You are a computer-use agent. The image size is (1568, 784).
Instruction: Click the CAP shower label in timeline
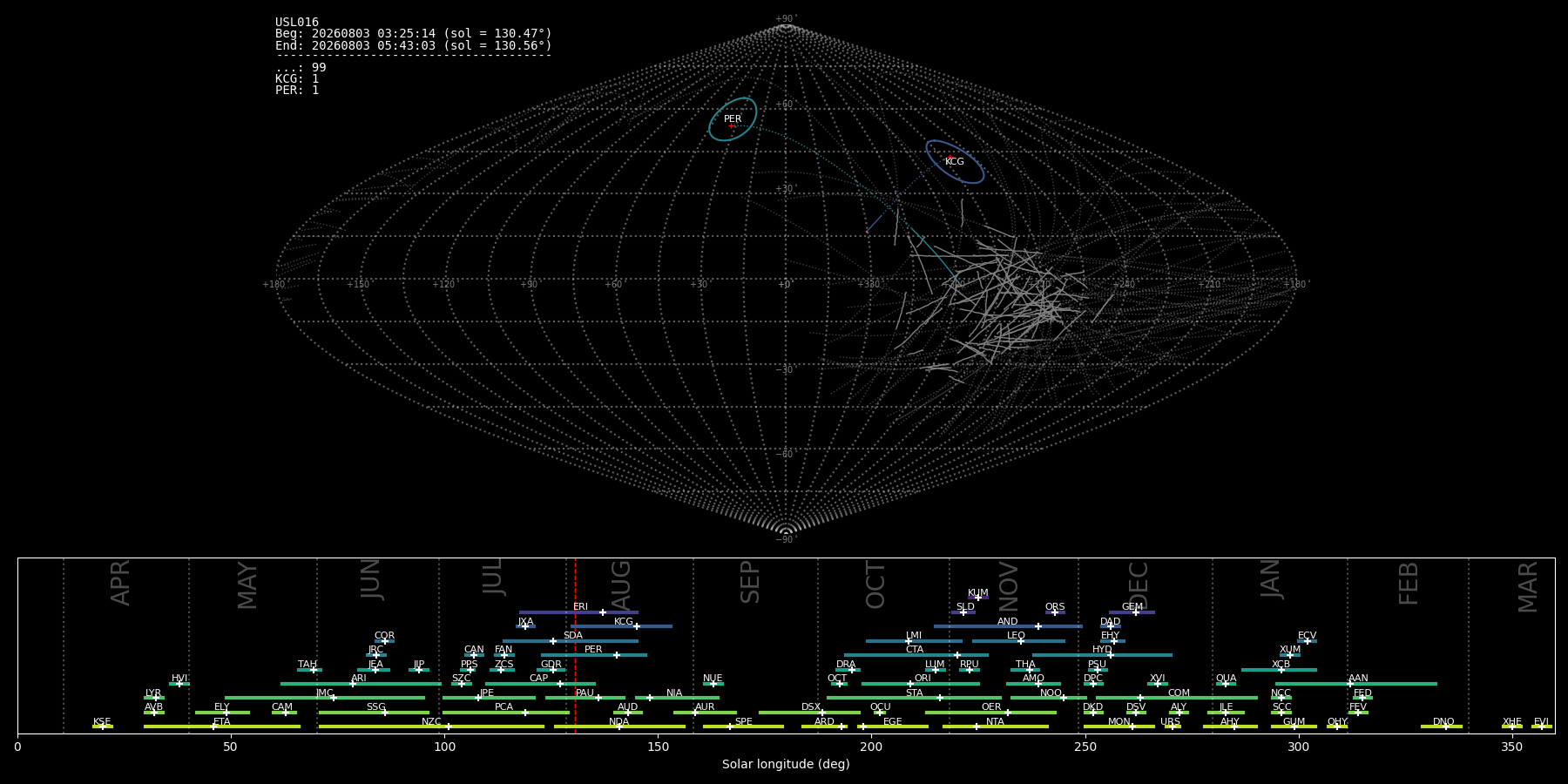(539, 679)
